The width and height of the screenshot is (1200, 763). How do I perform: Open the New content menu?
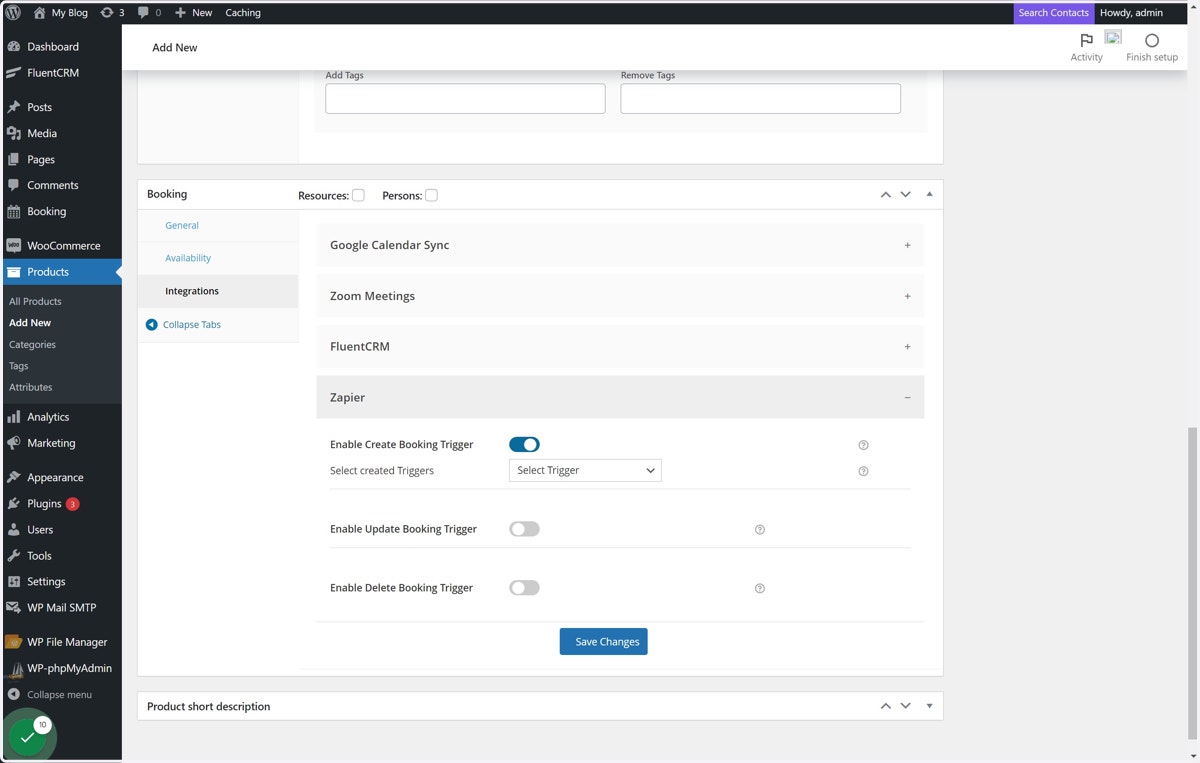193,13
